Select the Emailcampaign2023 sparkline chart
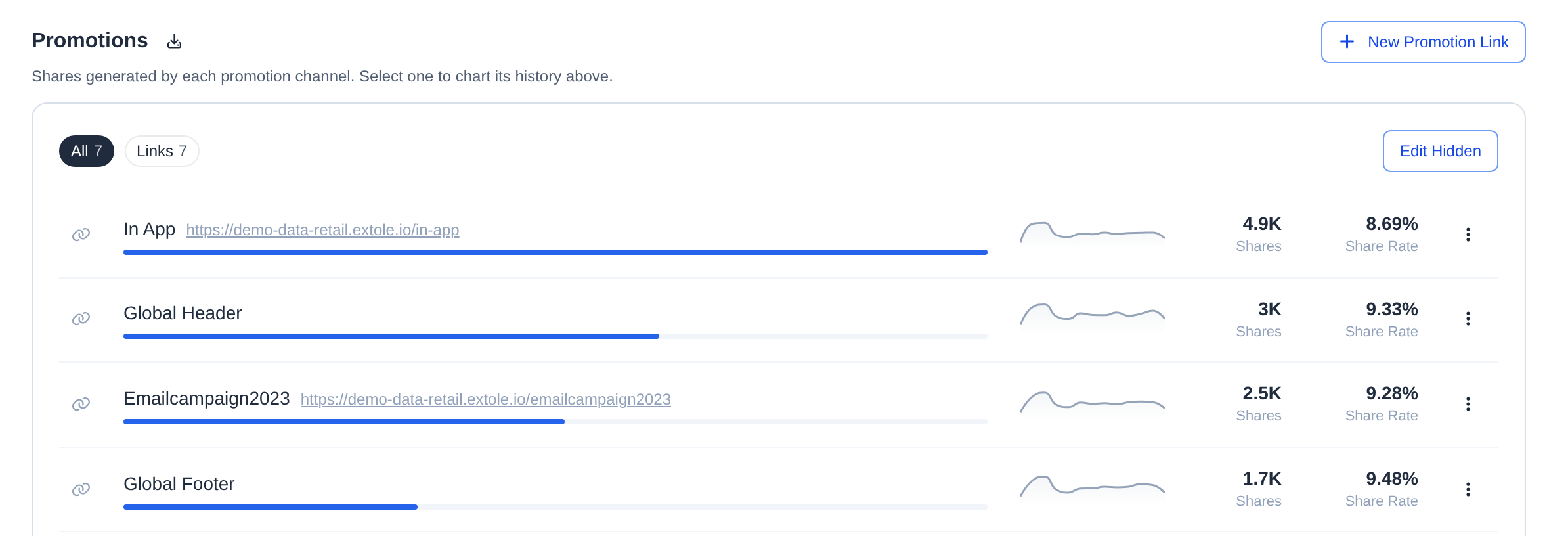 [1093, 403]
